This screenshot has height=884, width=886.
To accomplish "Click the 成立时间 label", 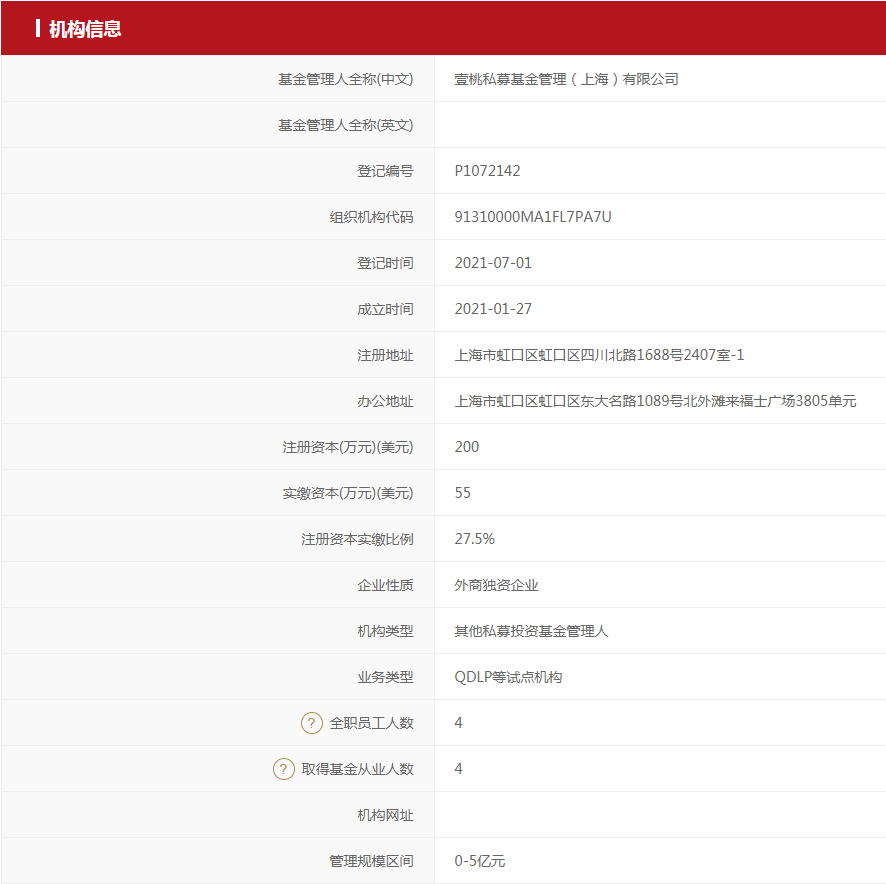I will coord(385,309).
